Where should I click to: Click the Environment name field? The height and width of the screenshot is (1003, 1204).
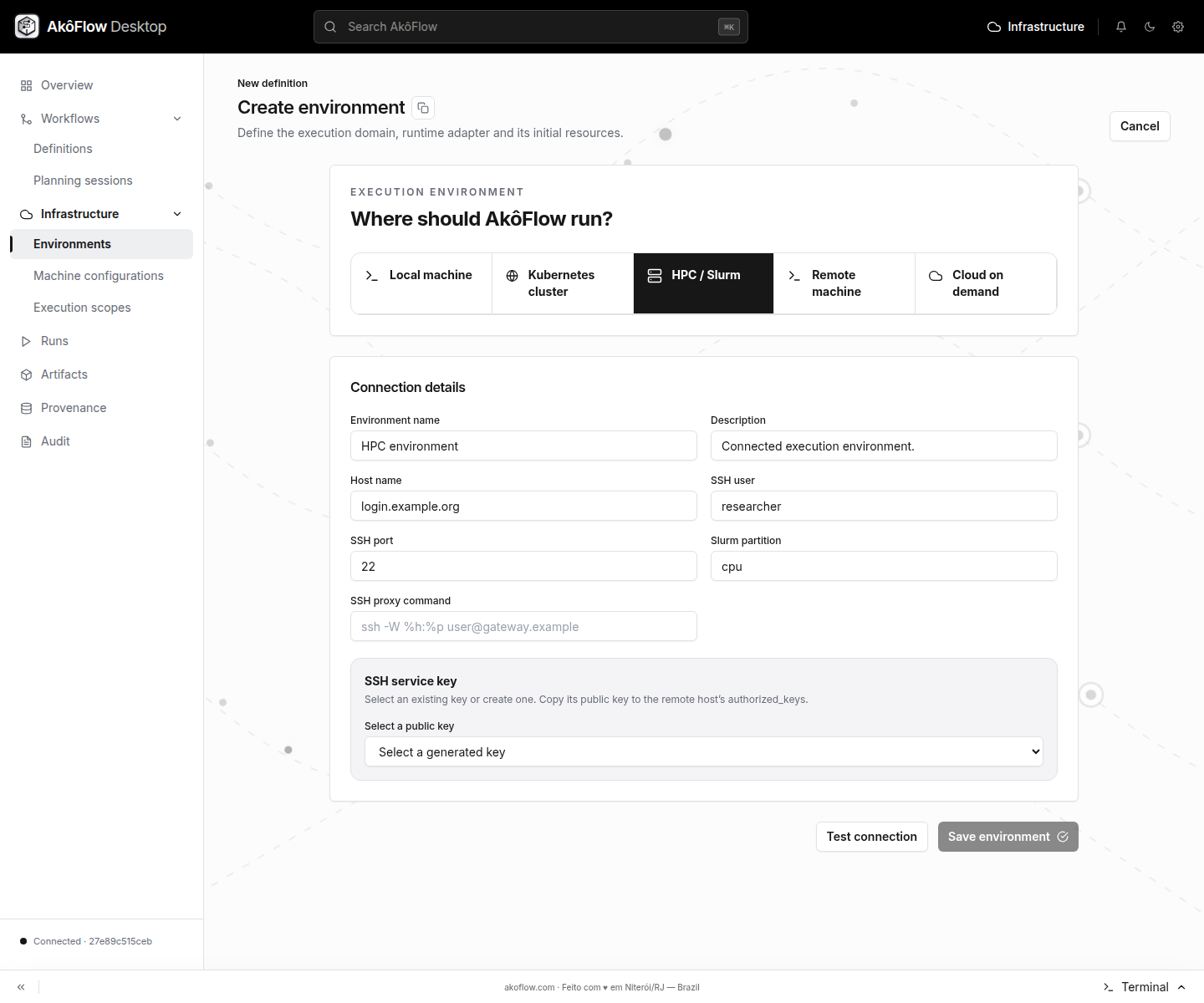(523, 445)
